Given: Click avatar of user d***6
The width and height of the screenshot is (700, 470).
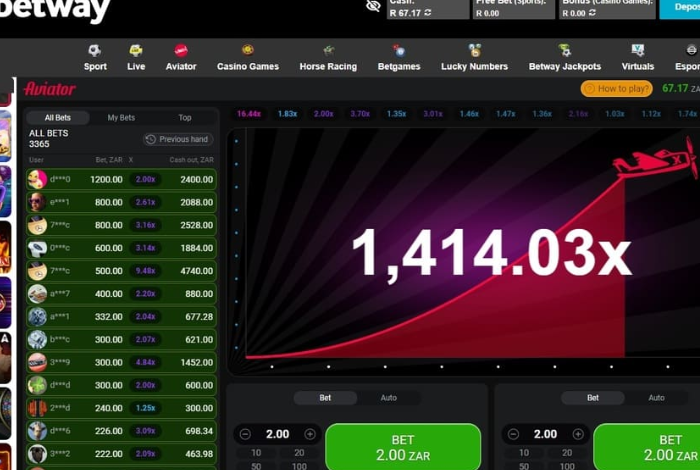Looking at the screenshot, I should click(37, 431).
